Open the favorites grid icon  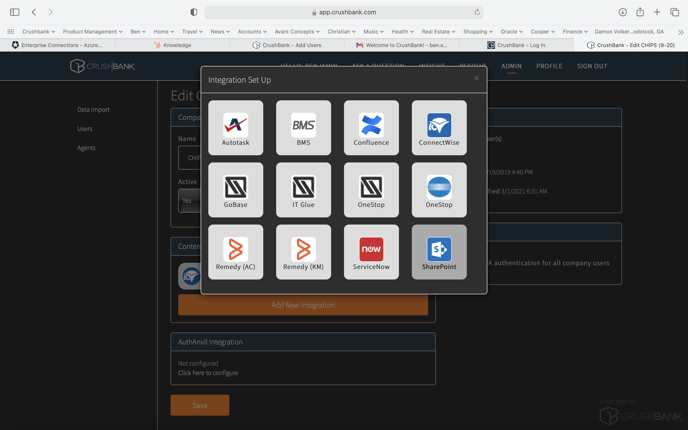click(11, 32)
